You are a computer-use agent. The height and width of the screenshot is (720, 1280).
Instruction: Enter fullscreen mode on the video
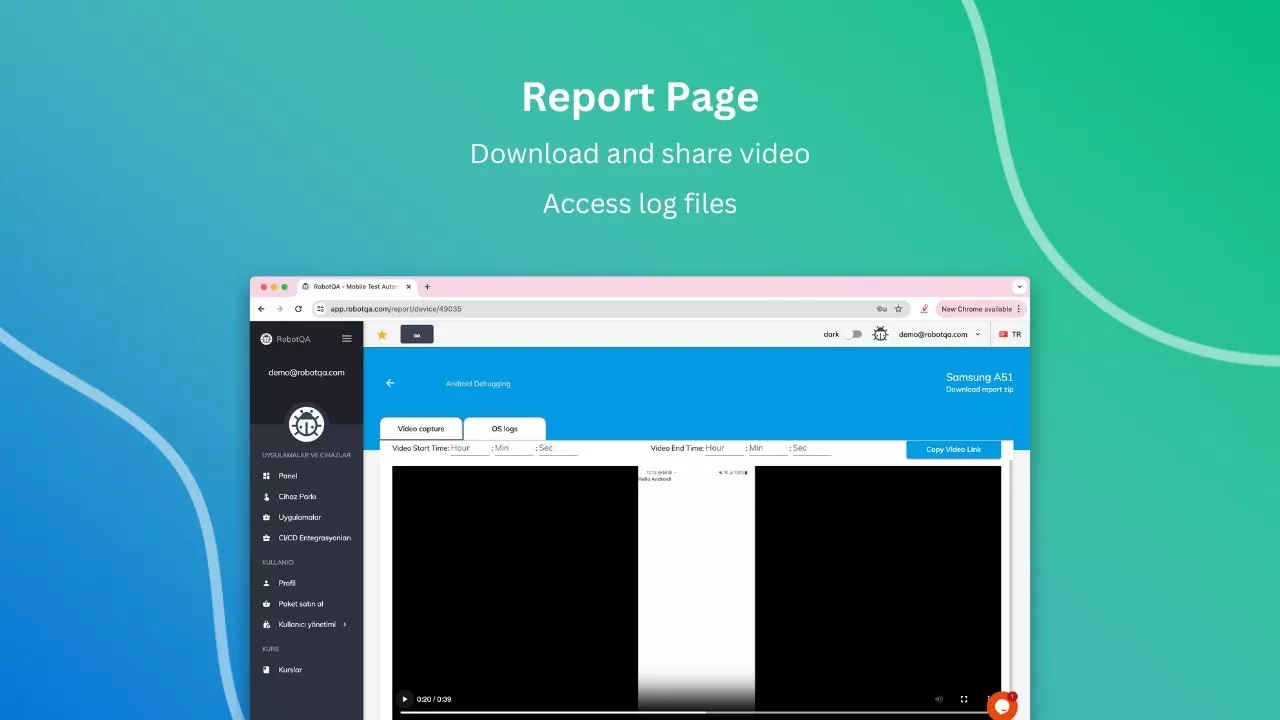tap(964, 699)
